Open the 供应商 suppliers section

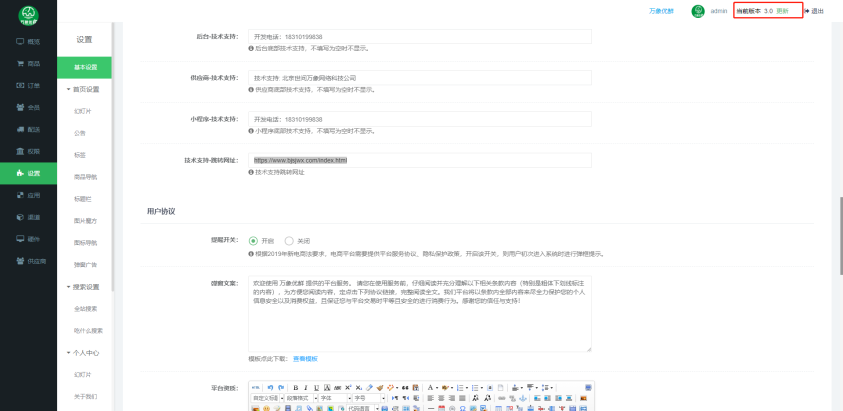click(31, 261)
